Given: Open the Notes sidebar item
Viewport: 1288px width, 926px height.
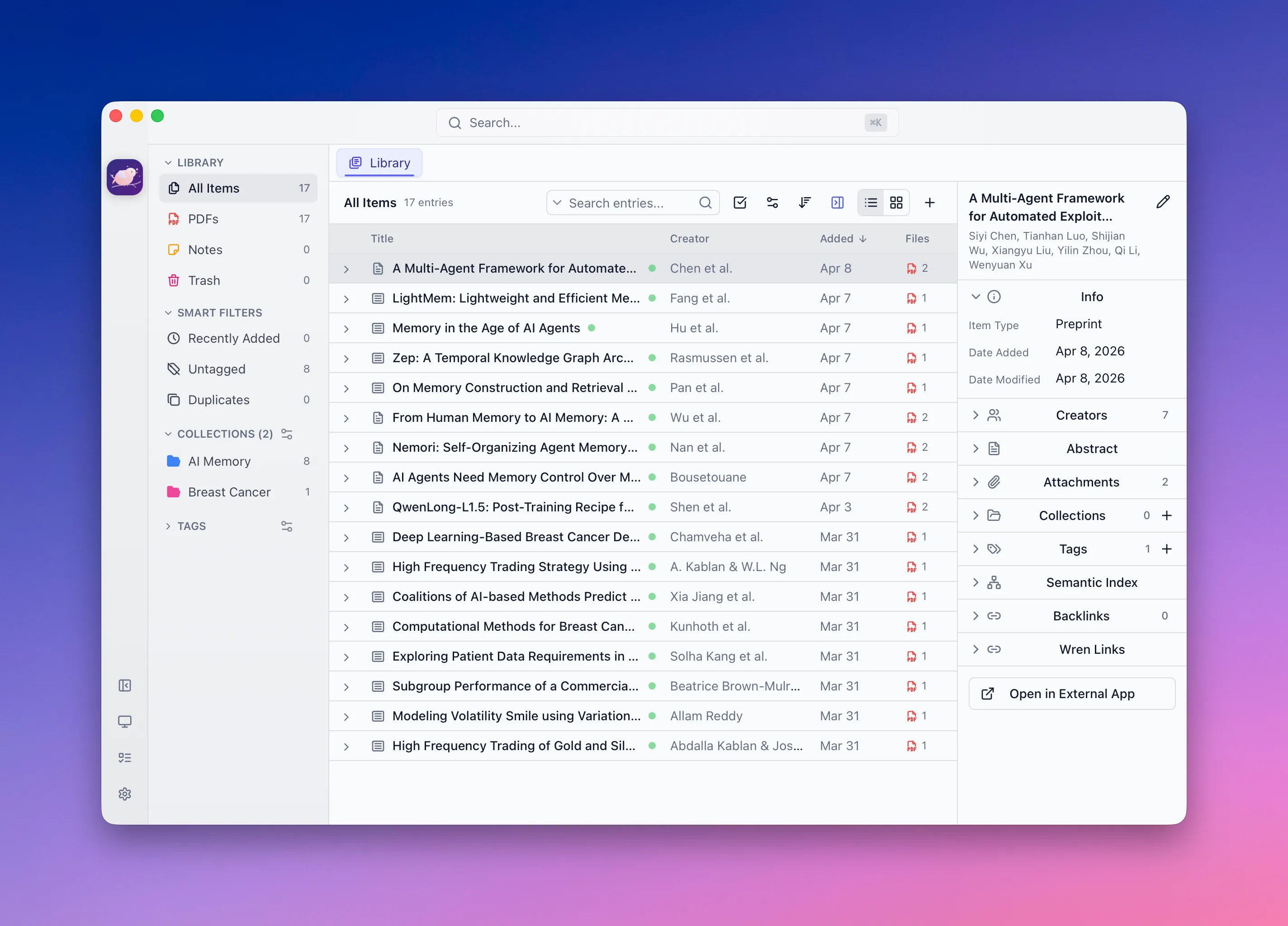Looking at the screenshot, I should pyautogui.click(x=238, y=250).
